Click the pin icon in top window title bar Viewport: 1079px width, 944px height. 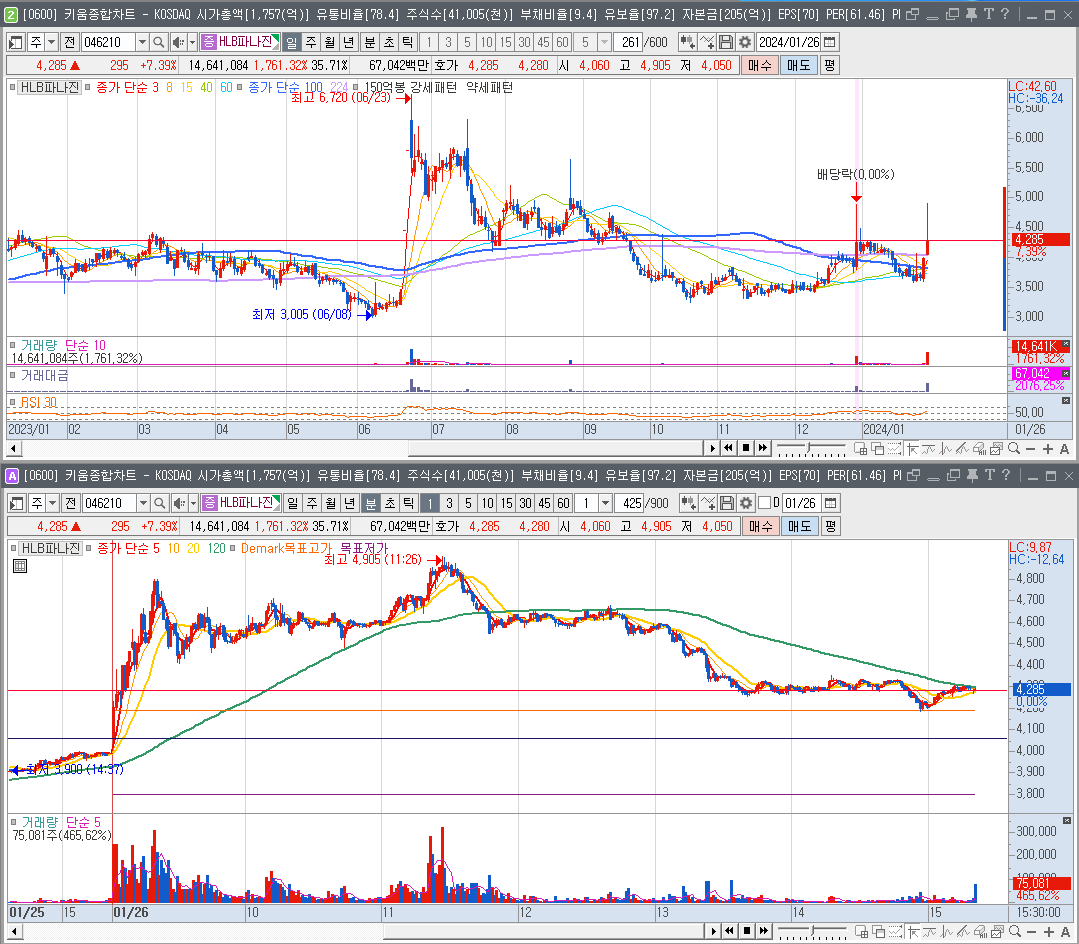[971, 14]
